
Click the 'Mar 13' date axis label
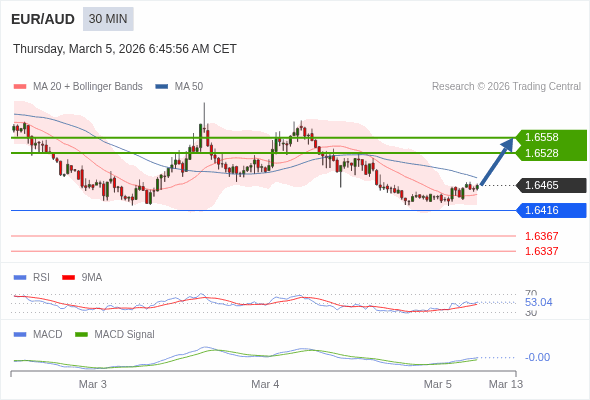tap(506, 384)
